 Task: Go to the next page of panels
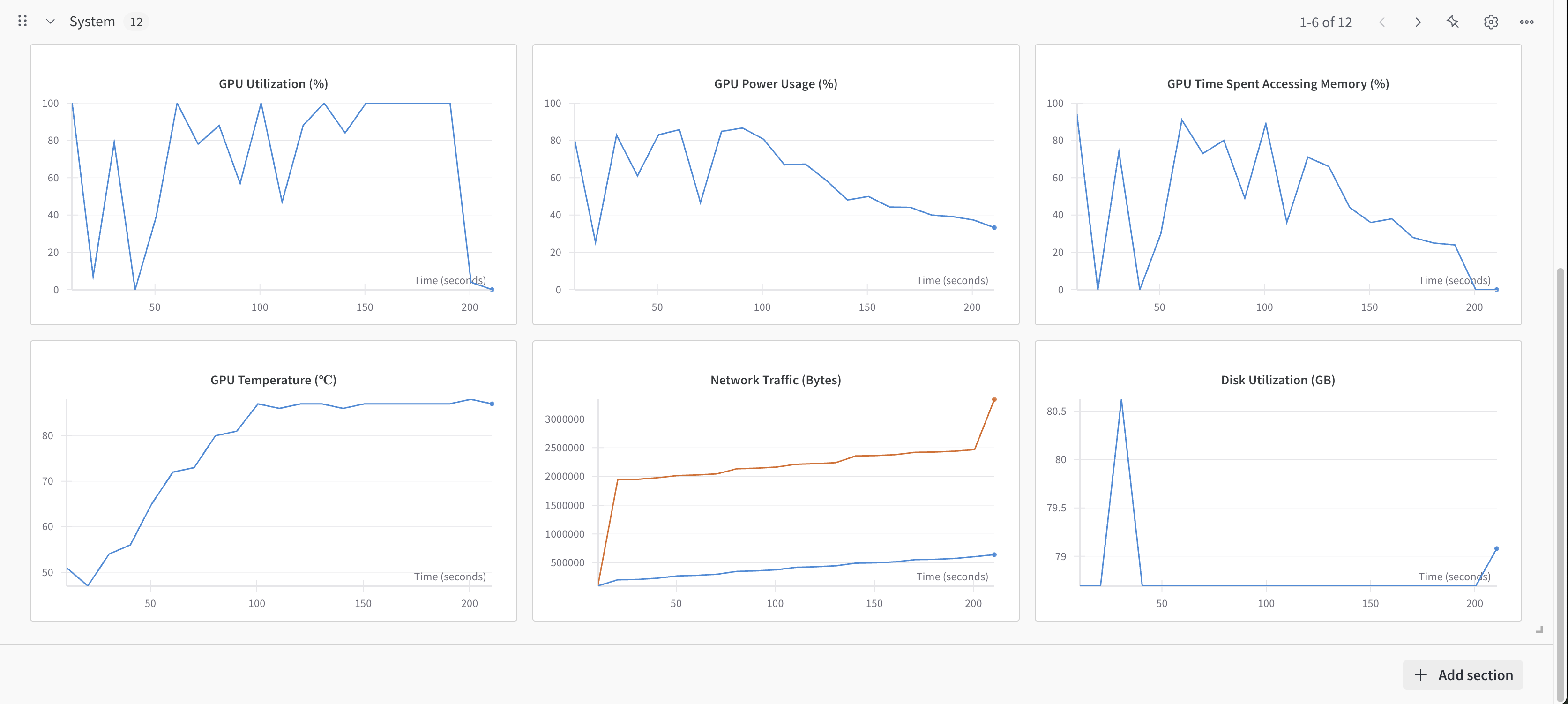pyautogui.click(x=1418, y=22)
